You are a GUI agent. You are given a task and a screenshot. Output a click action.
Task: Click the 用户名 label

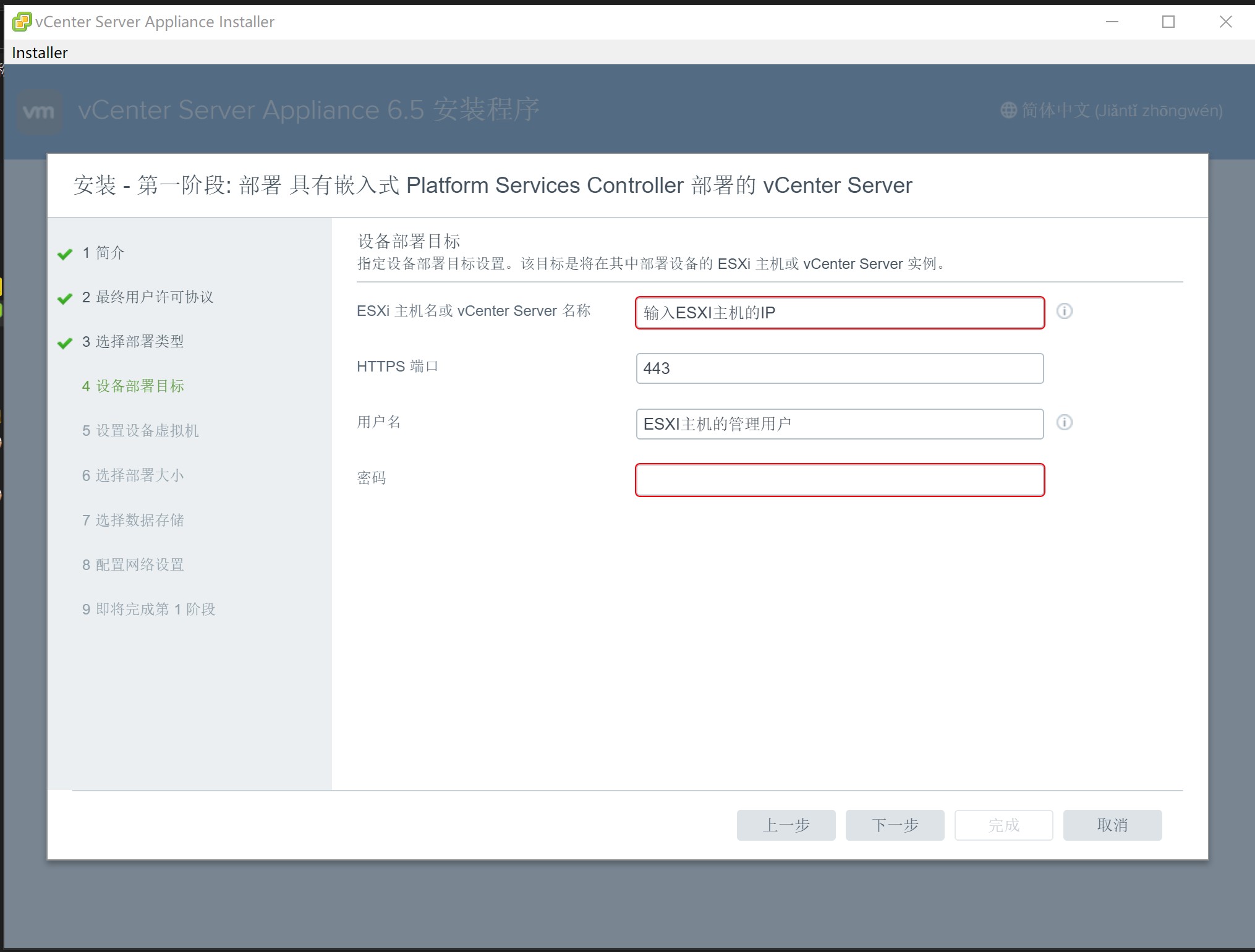coord(379,422)
